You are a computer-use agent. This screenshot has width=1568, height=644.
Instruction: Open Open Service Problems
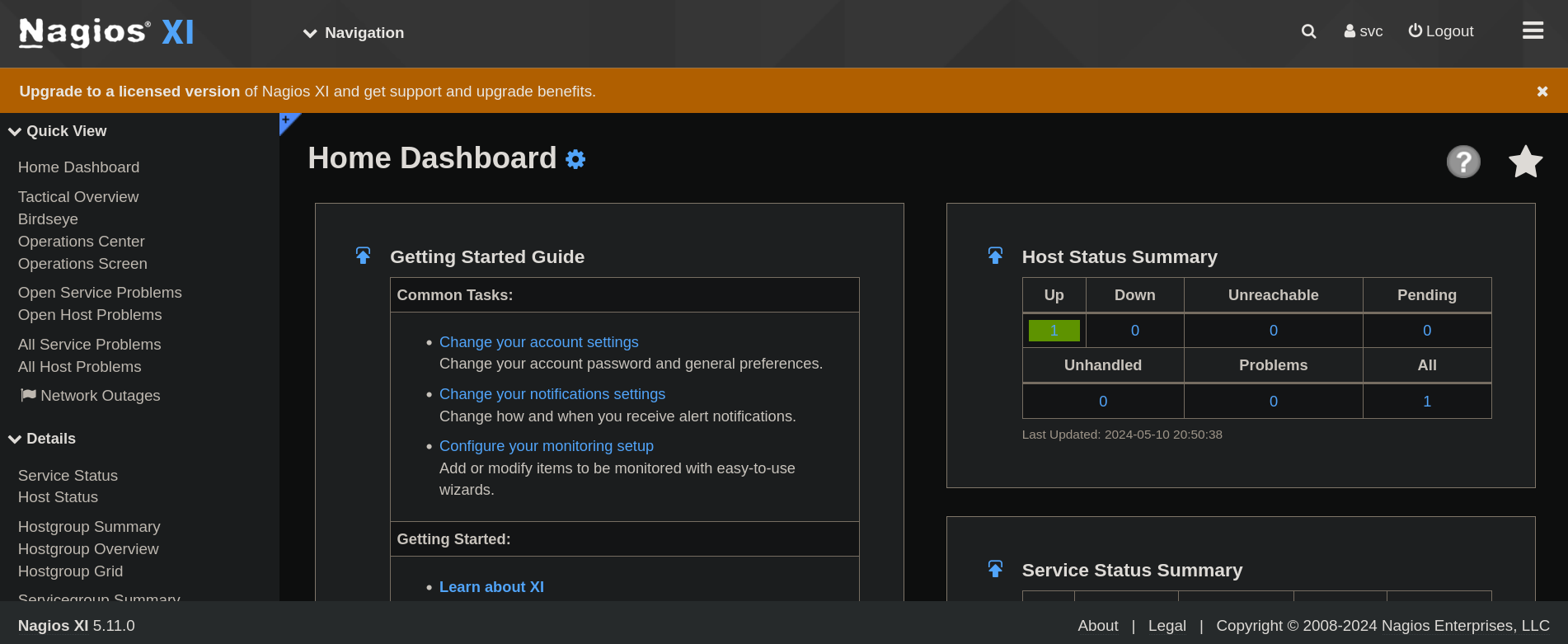100,293
